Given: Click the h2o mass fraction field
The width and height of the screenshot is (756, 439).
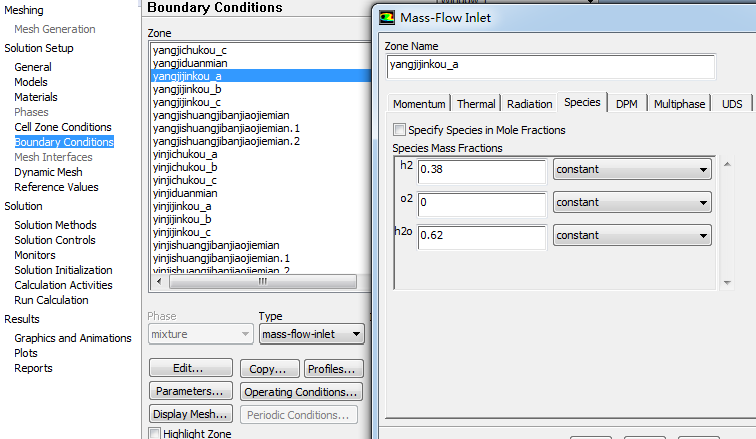Looking at the screenshot, I should [481, 237].
